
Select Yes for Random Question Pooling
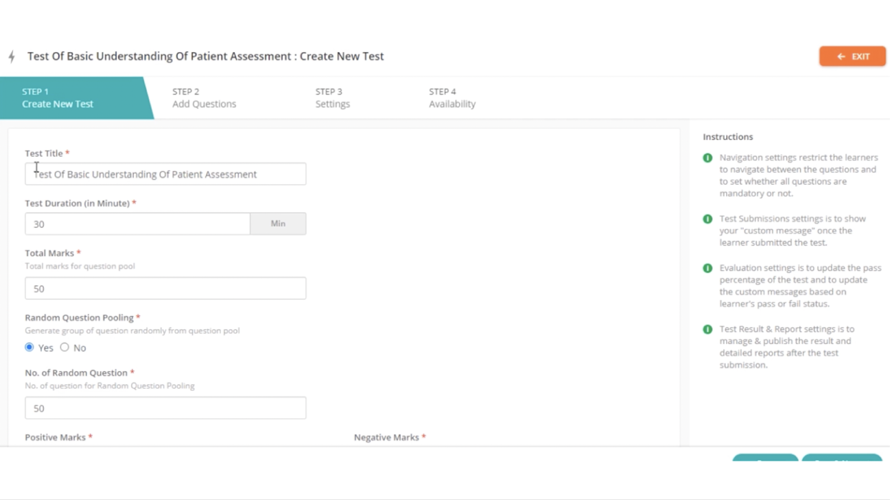point(30,347)
